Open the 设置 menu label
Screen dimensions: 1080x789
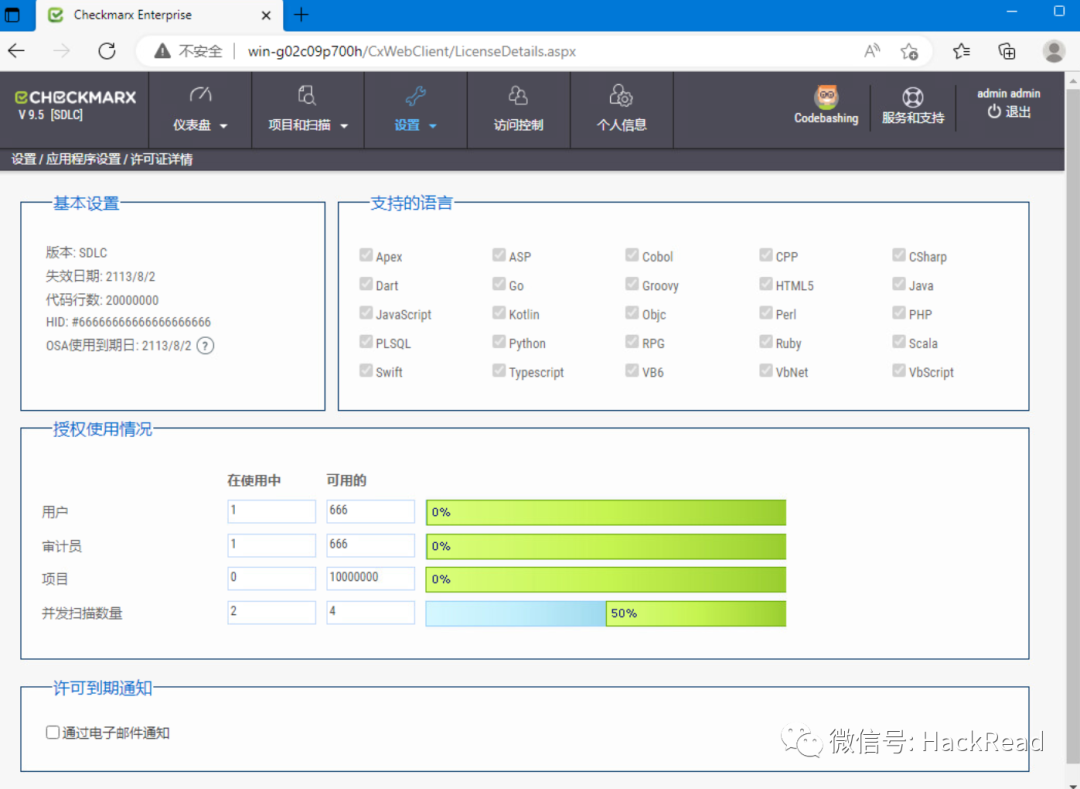click(407, 125)
